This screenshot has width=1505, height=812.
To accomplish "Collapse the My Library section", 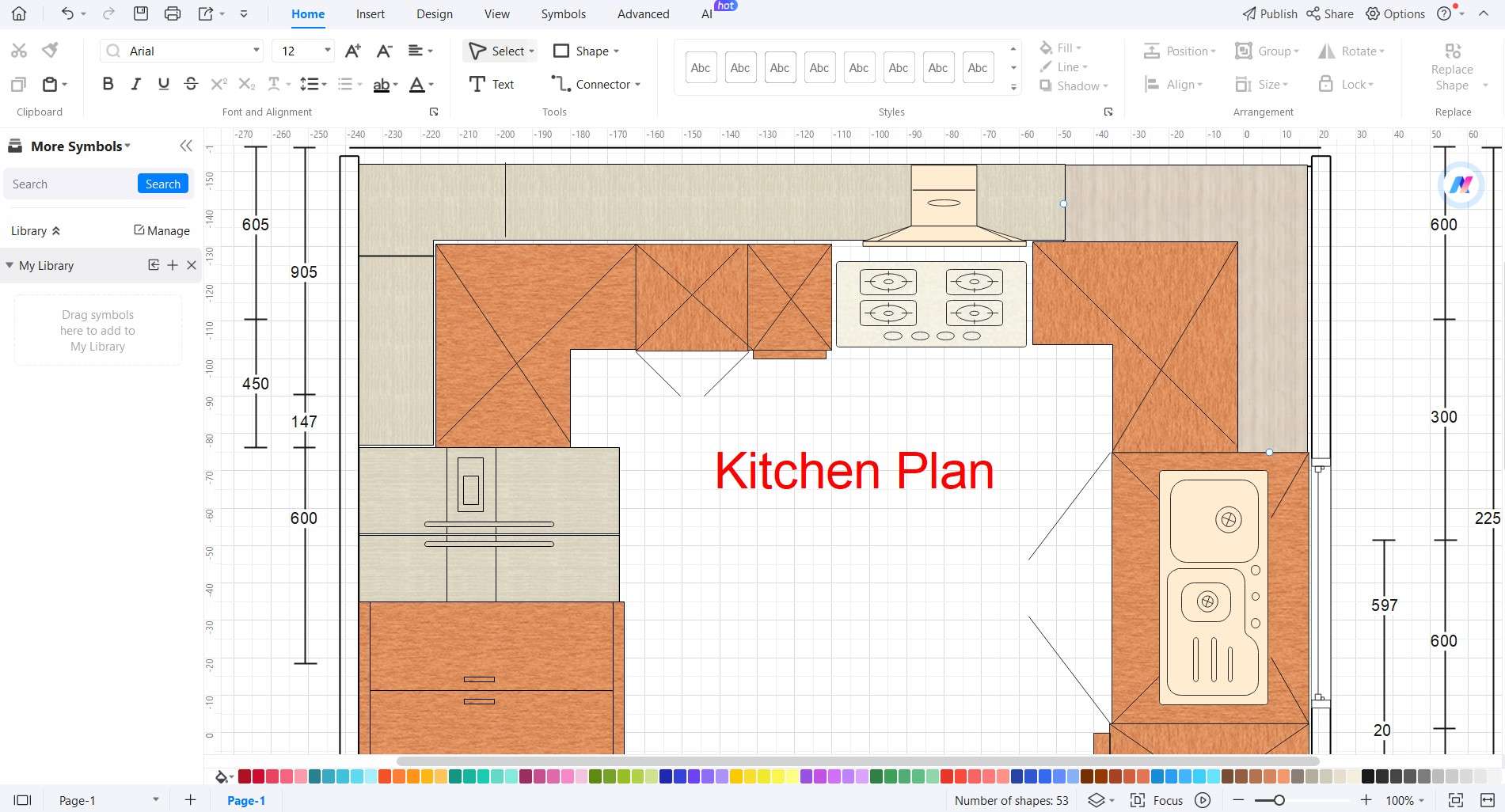I will click(10, 265).
